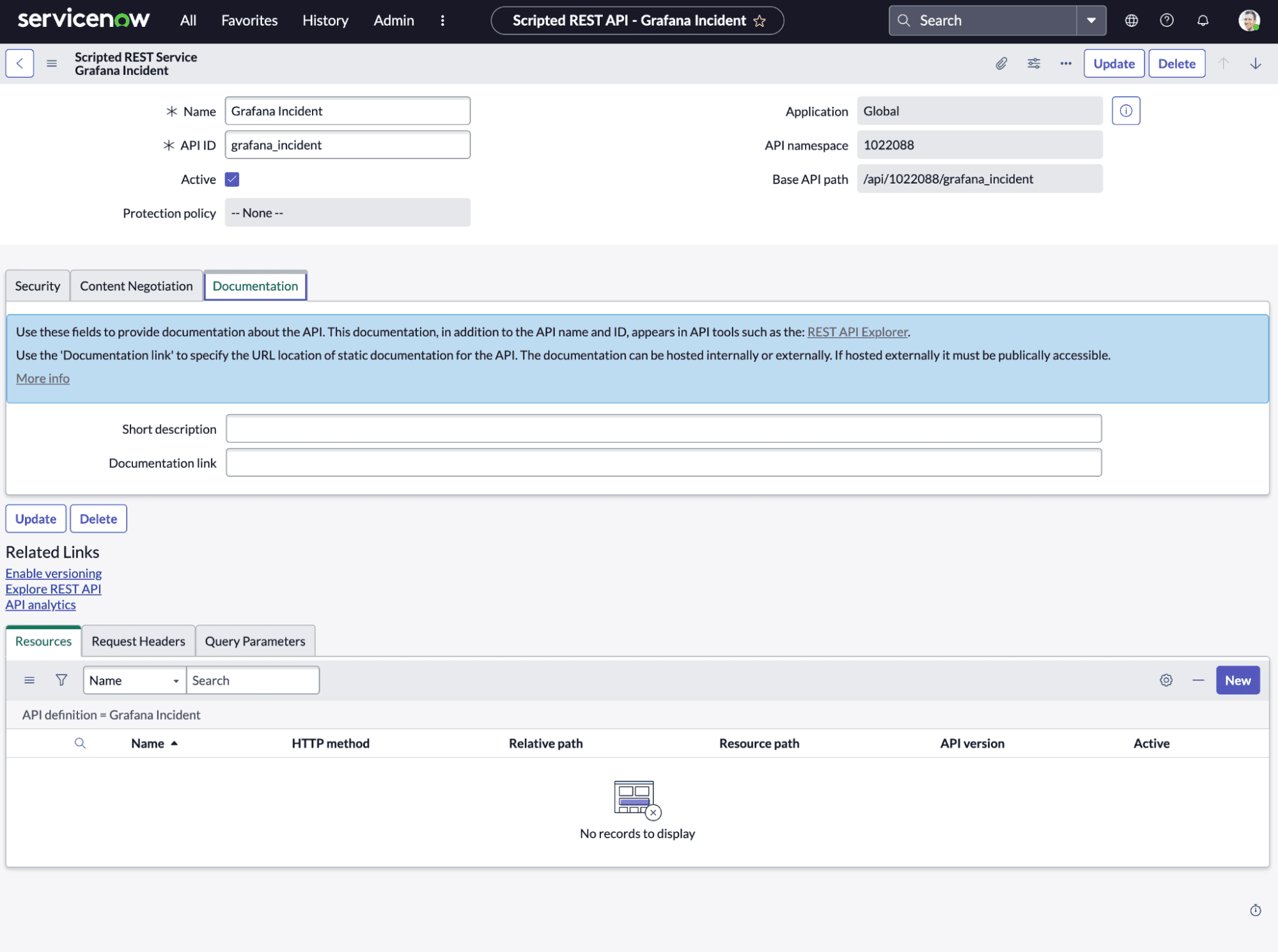The height and width of the screenshot is (952, 1278).
Task: Create a resource with the New button
Action: pyautogui.click(x=1238, y=680)
